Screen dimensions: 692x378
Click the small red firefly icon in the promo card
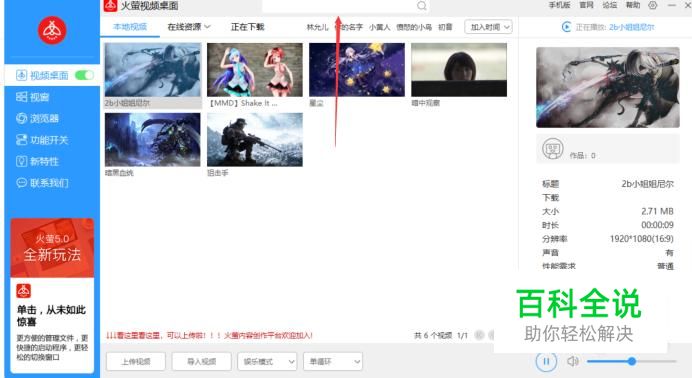tap(23, 291)
